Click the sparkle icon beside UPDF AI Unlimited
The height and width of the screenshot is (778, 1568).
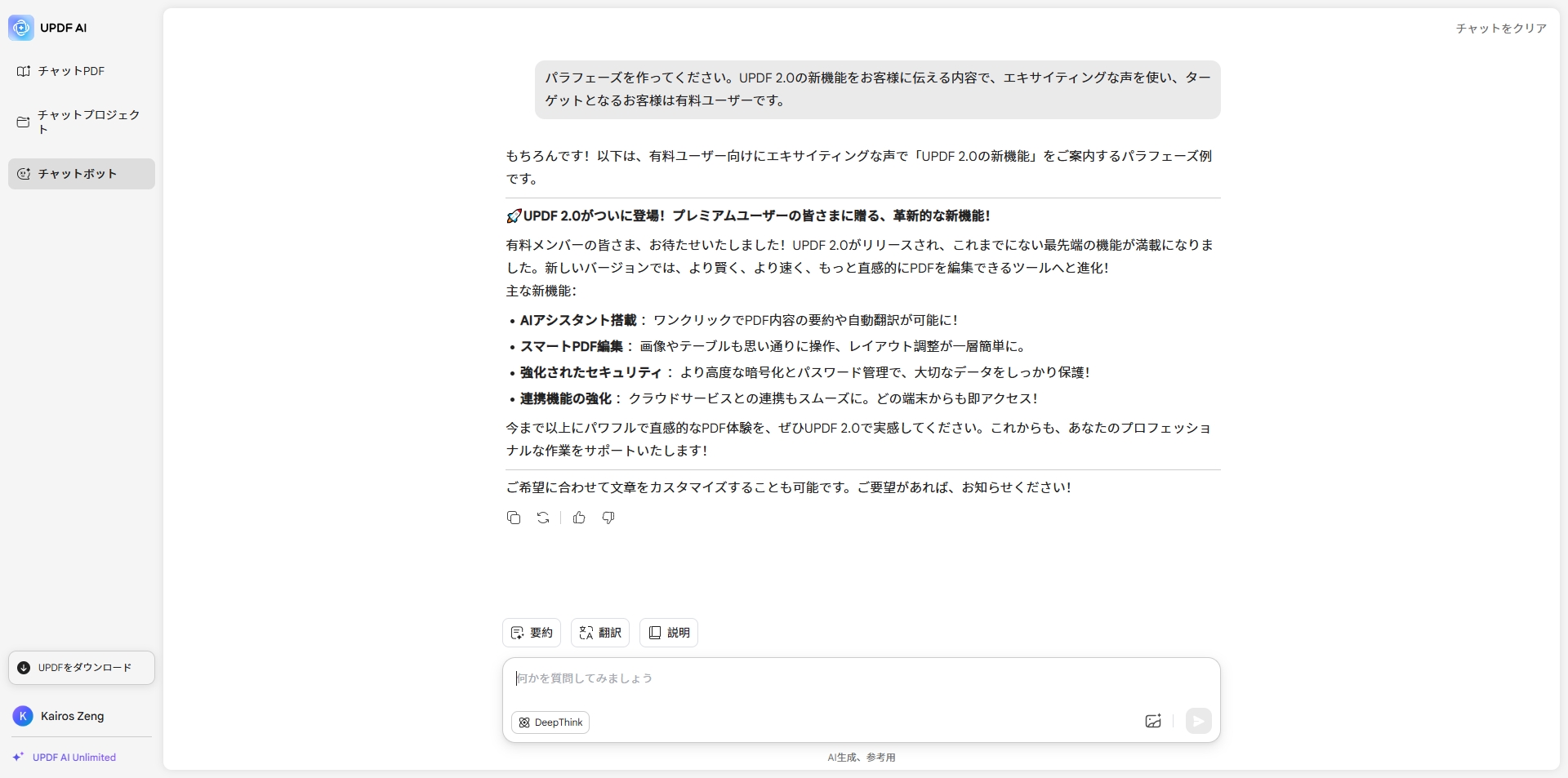[x=18, y=757]
